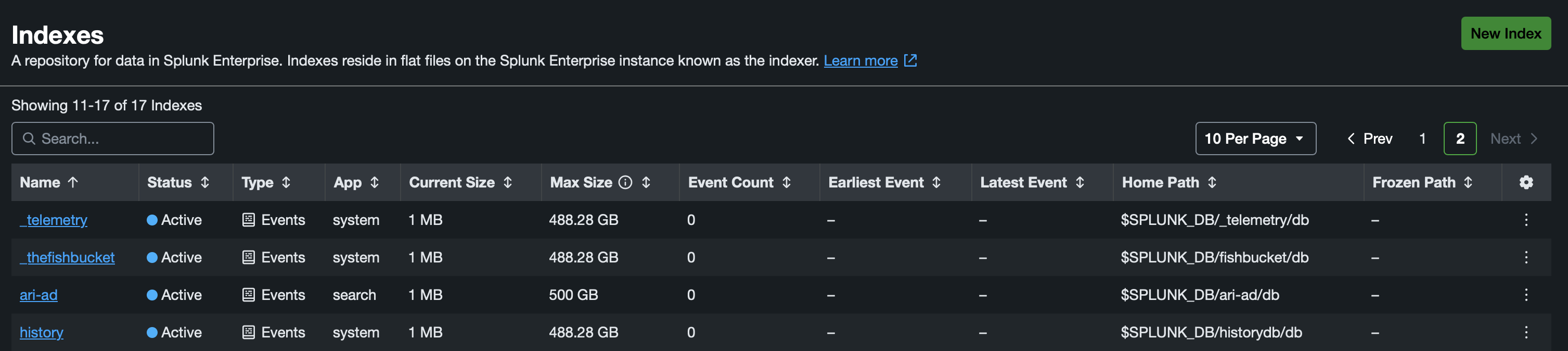Screen dimensions: 1568x351
Task: Go to previous page with Prev
Action: (x=1370, y=139)
